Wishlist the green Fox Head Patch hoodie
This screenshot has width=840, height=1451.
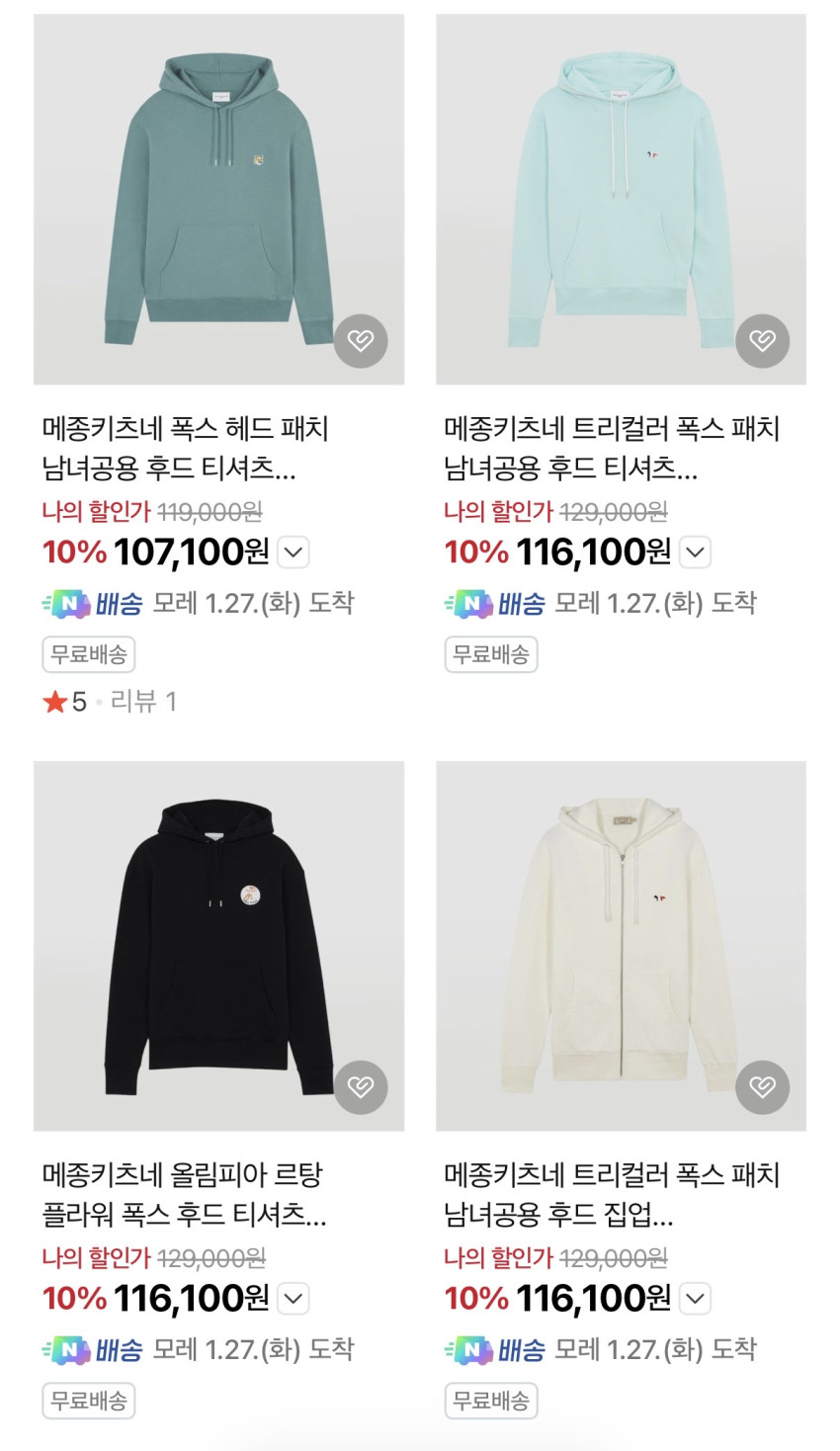point(361,341)
